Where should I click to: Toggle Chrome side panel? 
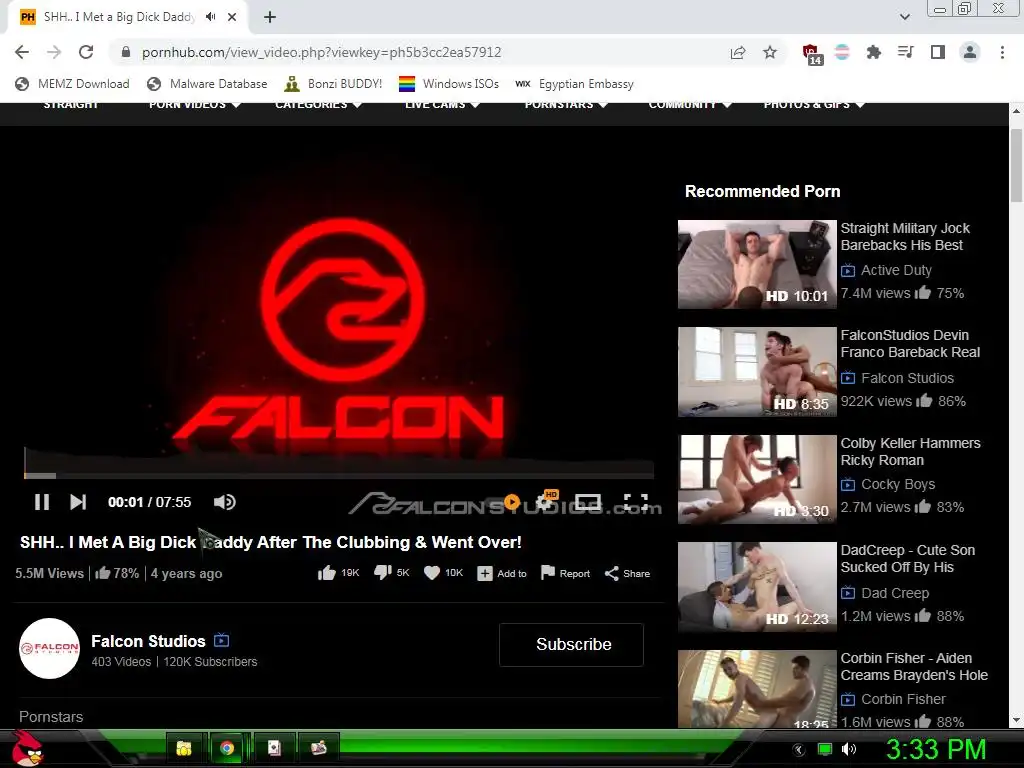[x=938, y=52]
